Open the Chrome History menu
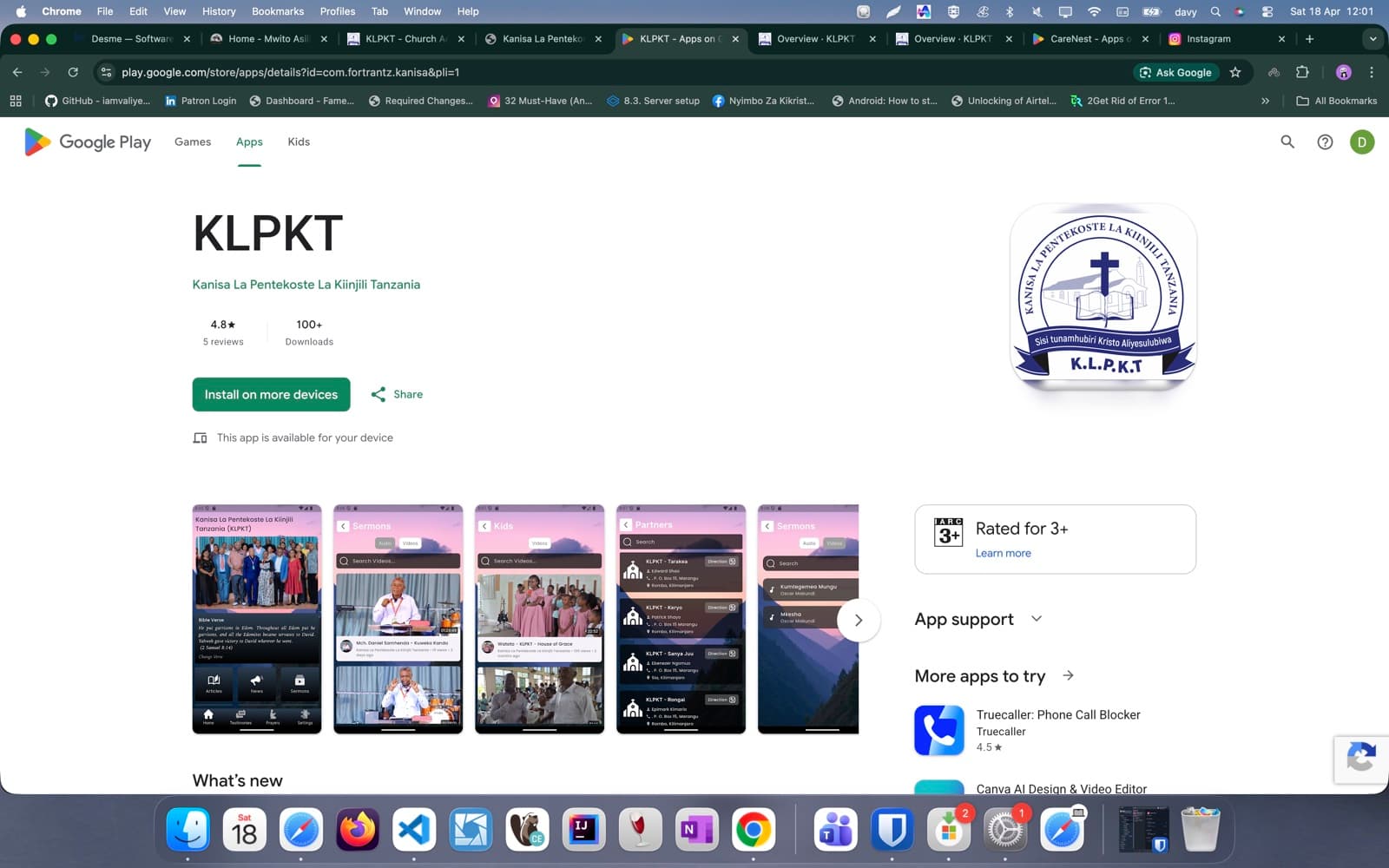Viewport: 1389px width, 868px height. [x=218, y=11]
